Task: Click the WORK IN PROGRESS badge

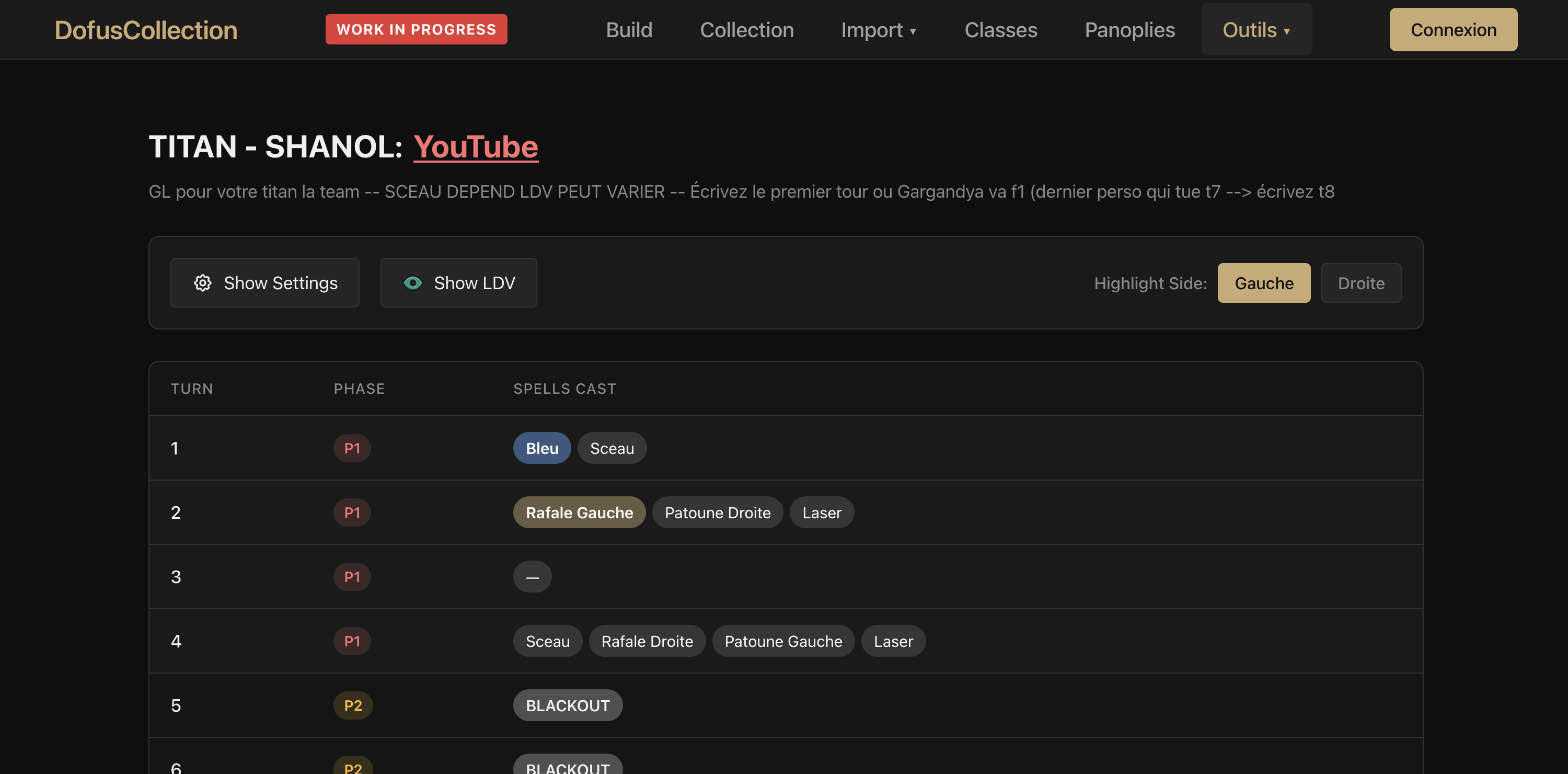Action: tap(417, 29)
